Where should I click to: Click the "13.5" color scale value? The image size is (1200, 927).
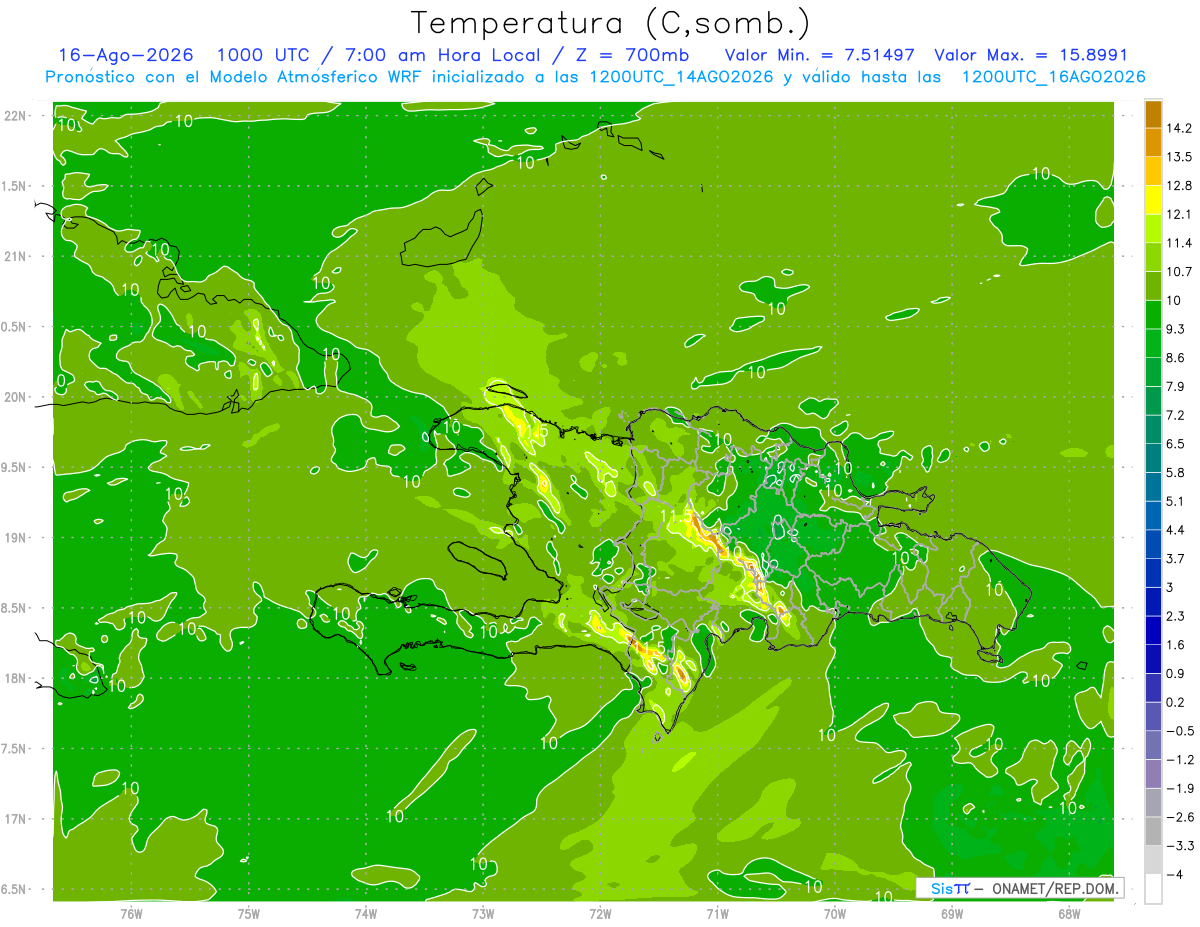[x=1178, y=157]
